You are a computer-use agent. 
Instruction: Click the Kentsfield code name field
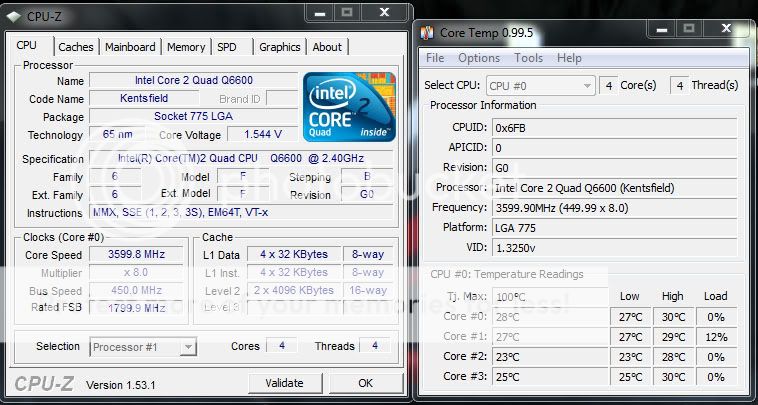pos(144,99)
